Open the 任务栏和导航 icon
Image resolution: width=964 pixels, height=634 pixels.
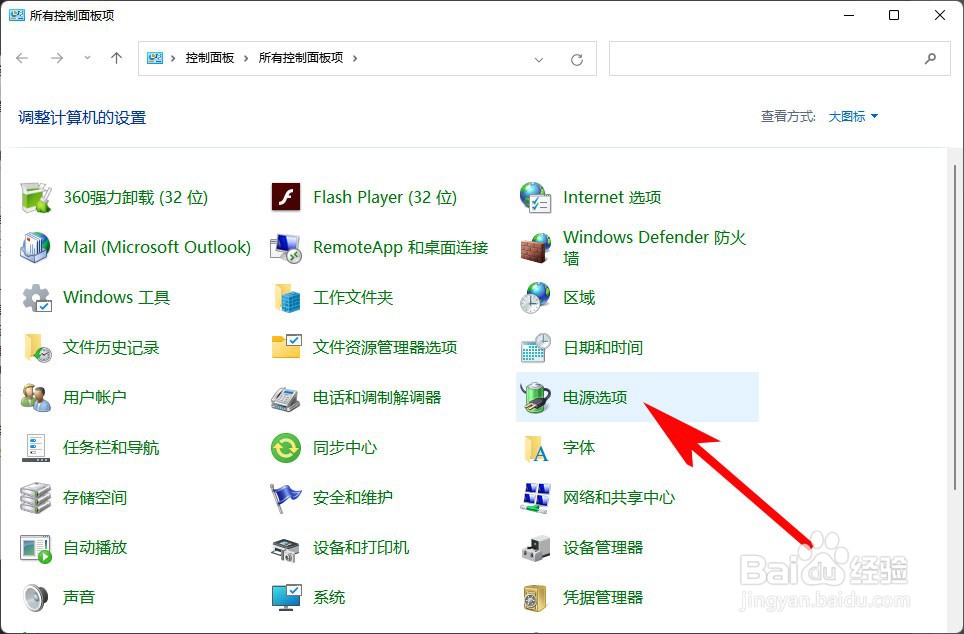coord(36,448)
